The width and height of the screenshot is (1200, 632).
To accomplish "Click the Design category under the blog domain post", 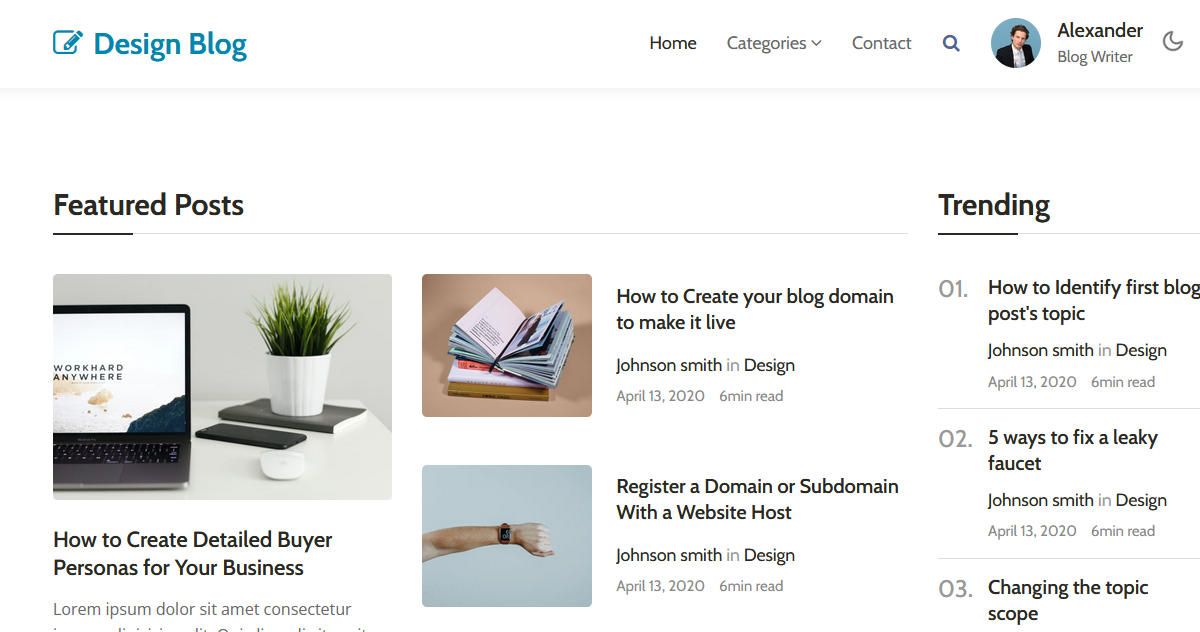I will tap(769, 365).
